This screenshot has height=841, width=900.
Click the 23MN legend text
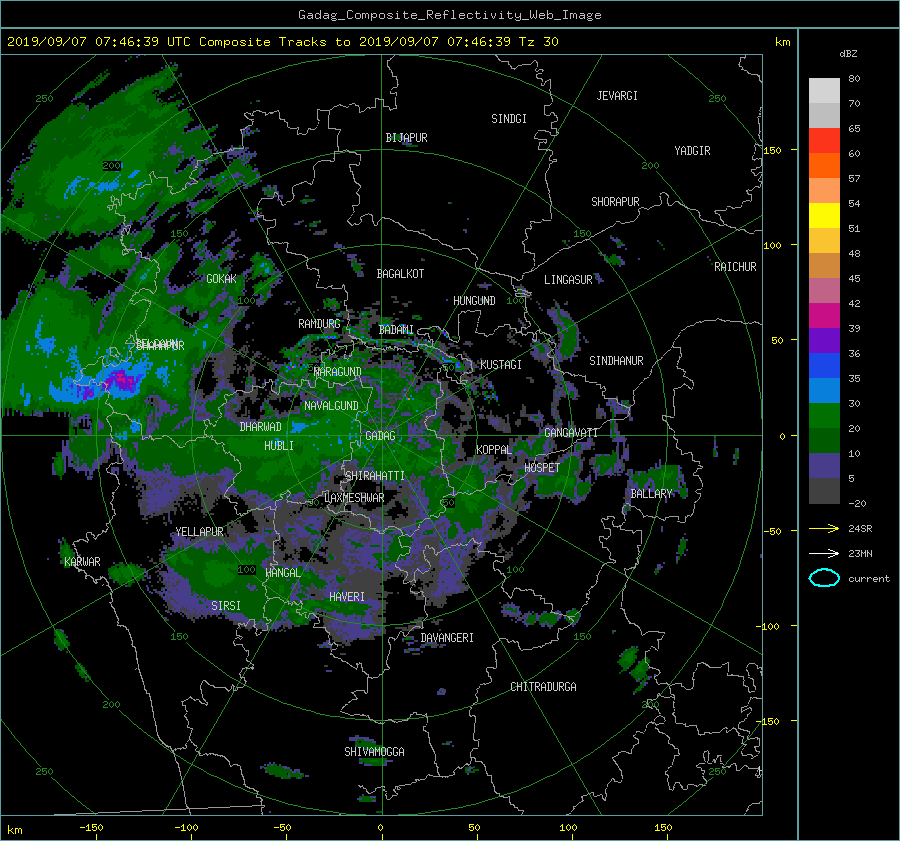pyautogui.click(x=860, y=554)
